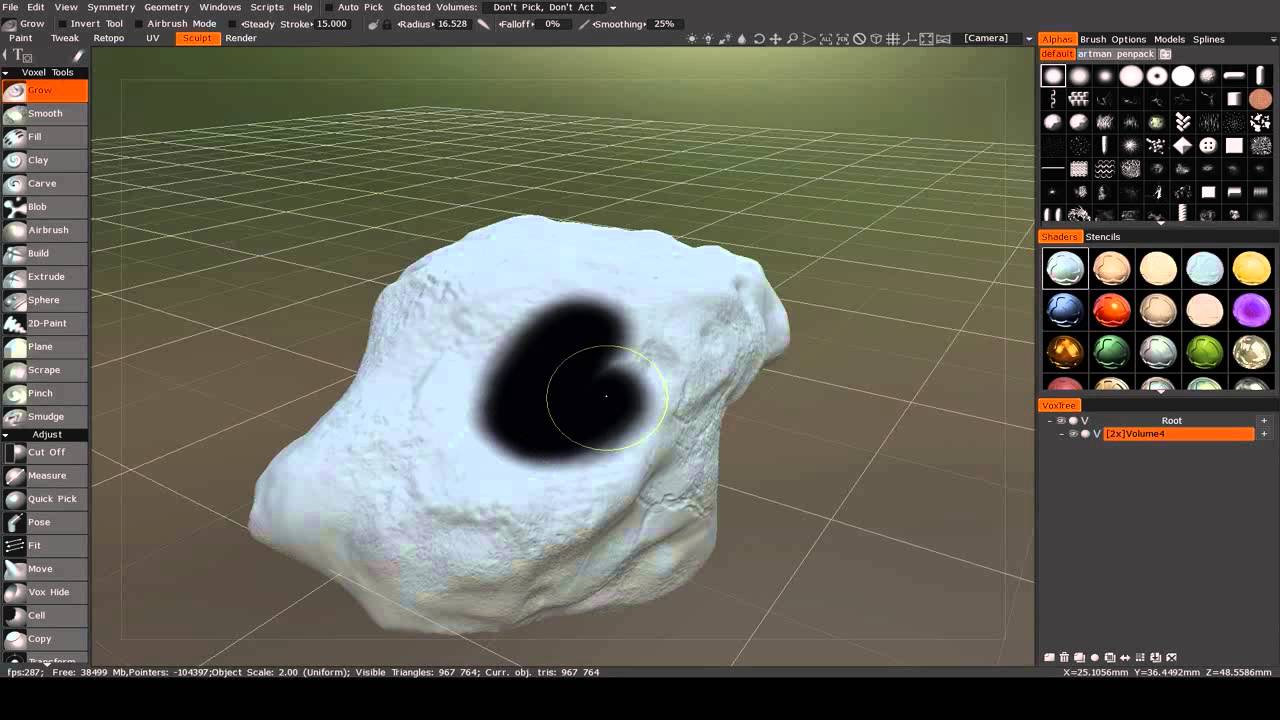Open the File menu
This screenshot has height=720, width=1280.
(10, 7)
